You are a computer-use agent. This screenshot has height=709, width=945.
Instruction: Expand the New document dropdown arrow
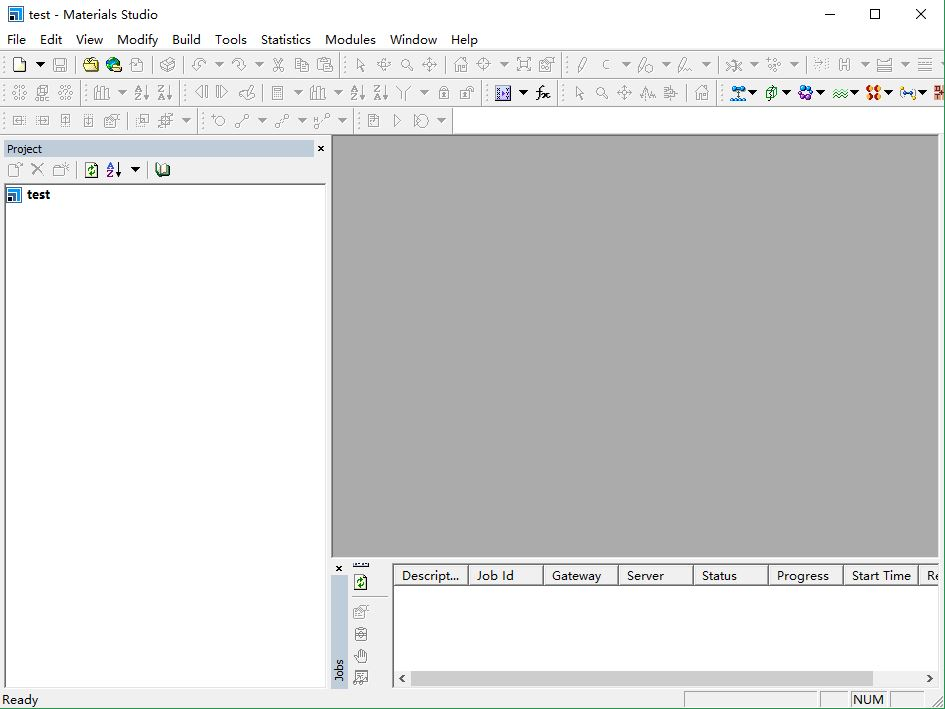(x=40, y=65)
